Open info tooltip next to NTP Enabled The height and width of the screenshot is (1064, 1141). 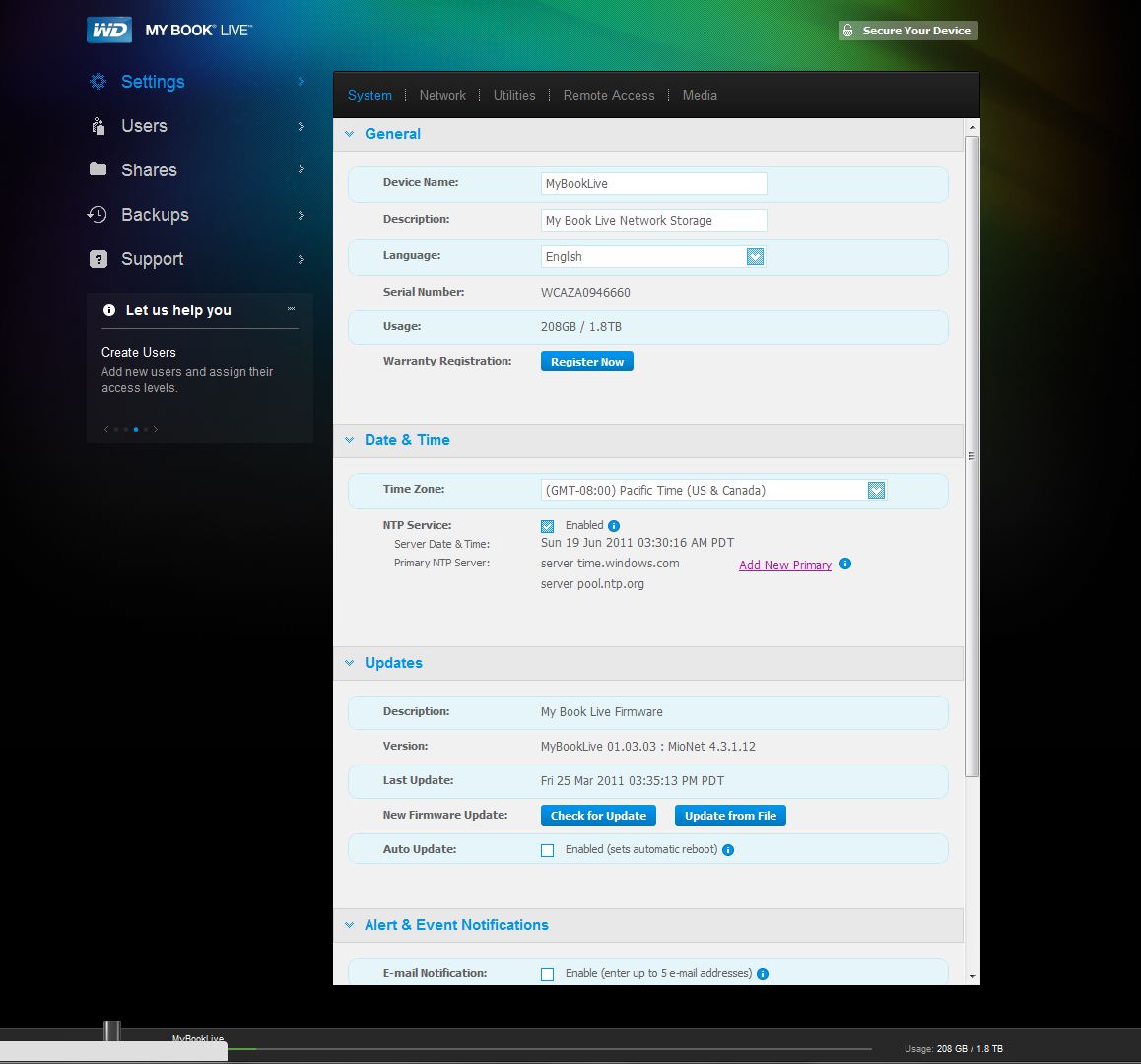pos(614,526)
